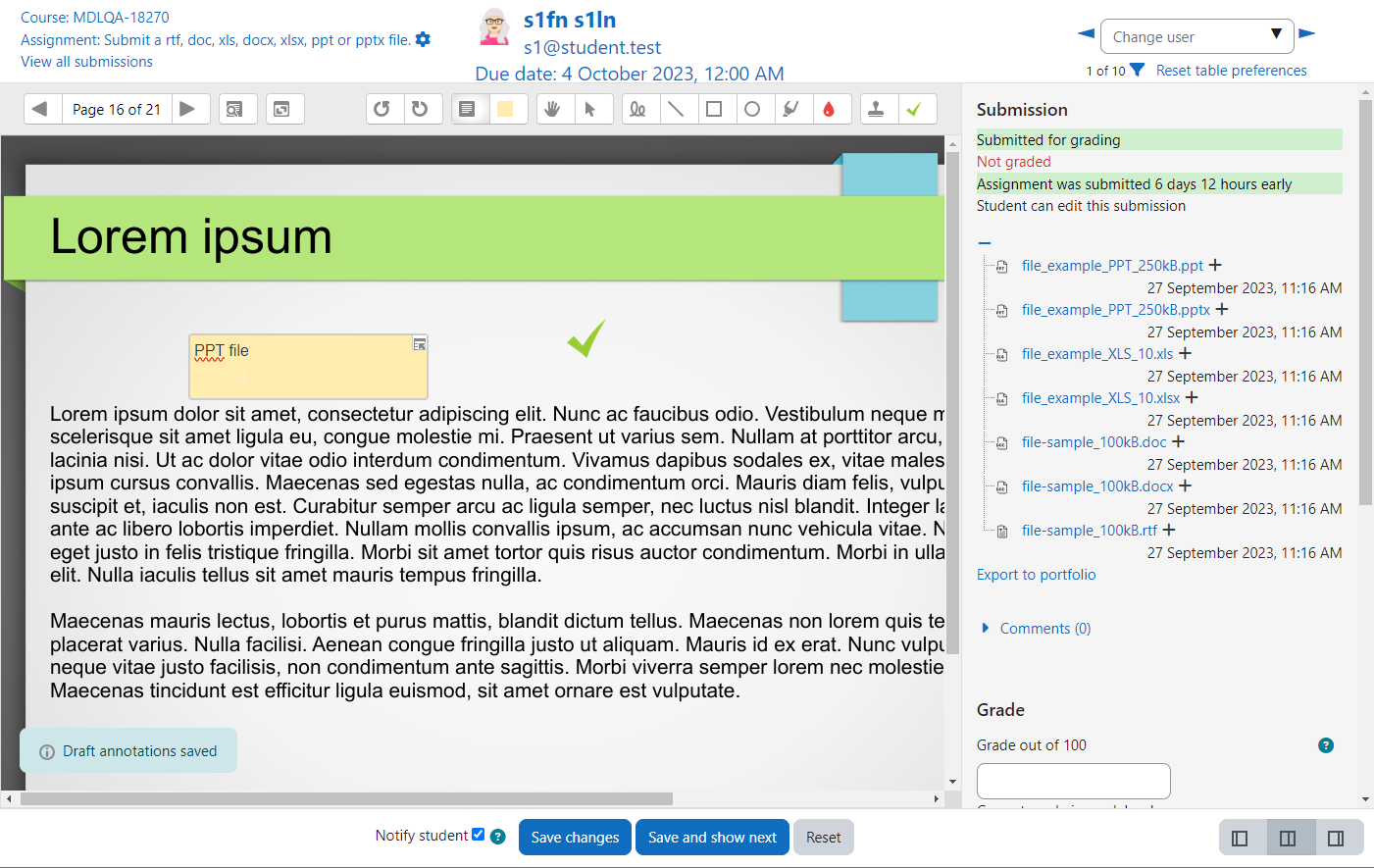Go to previous user with left arrow

pos(1086,33)
